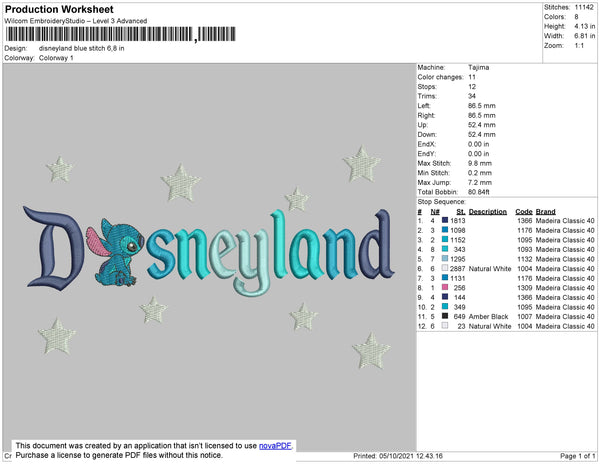Image resolution: width=600 pixels, height=464 pixels.
Task: Click the navy swatch beside 144 stitches
Action: pyautogui.click(x=445, y=297)
